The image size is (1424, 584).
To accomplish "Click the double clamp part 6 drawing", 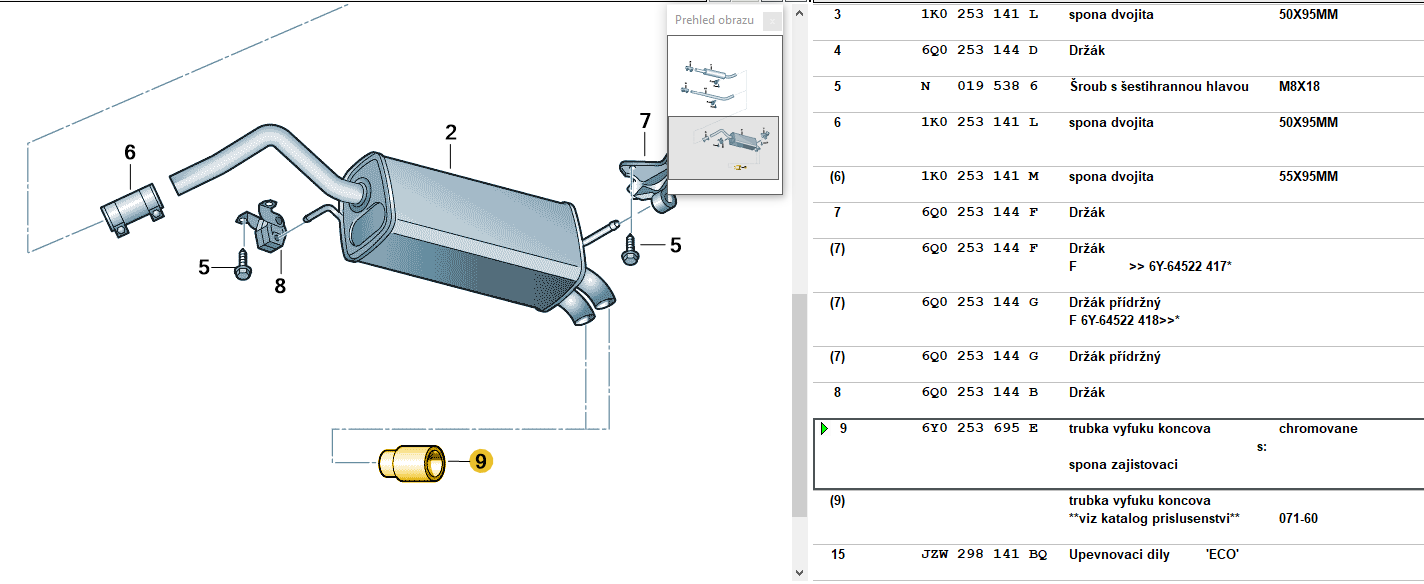I will (x=131, y=211).
